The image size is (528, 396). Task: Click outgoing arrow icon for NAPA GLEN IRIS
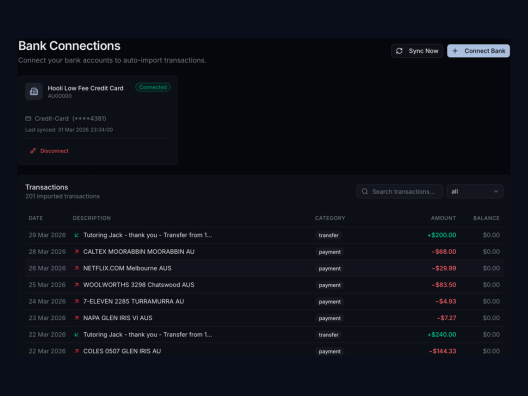pos(76,318)
